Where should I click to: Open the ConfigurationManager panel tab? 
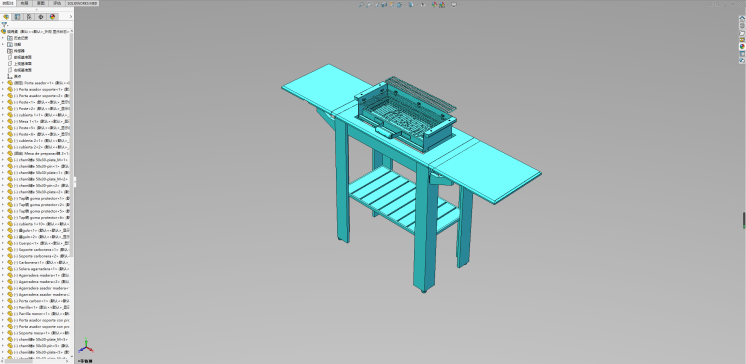tap(29, 17)
